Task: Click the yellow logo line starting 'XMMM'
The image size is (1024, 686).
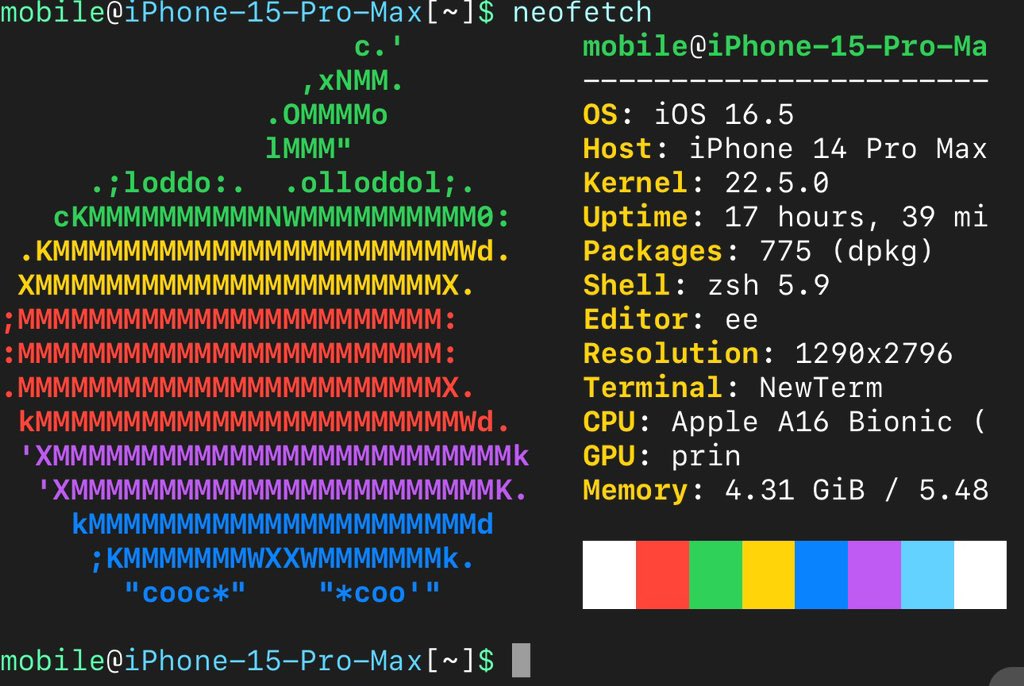Action: click(246, 286)
